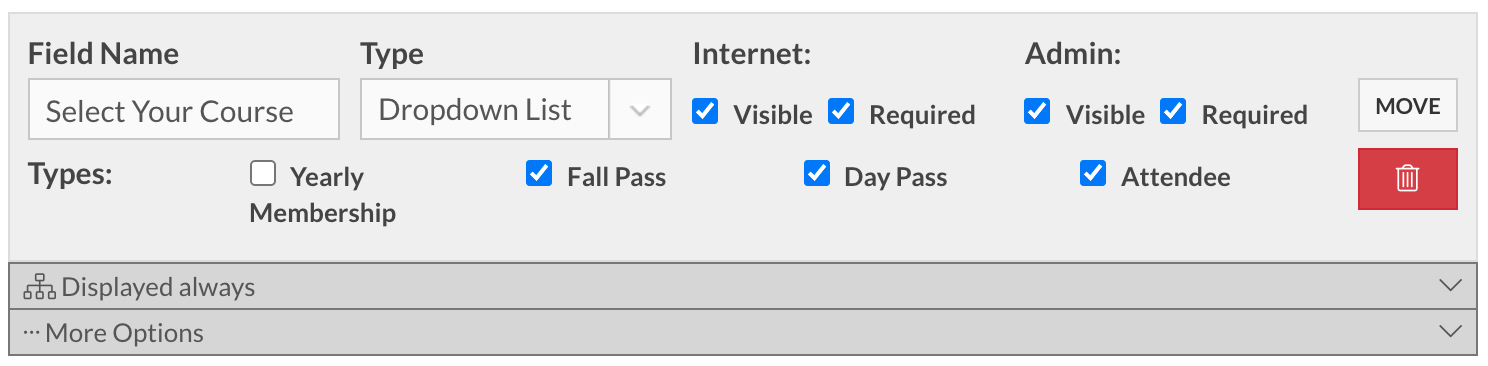Toggle the Admin Visible checkbox
Screen dimensions: 1488x366
coord(1037,111)
